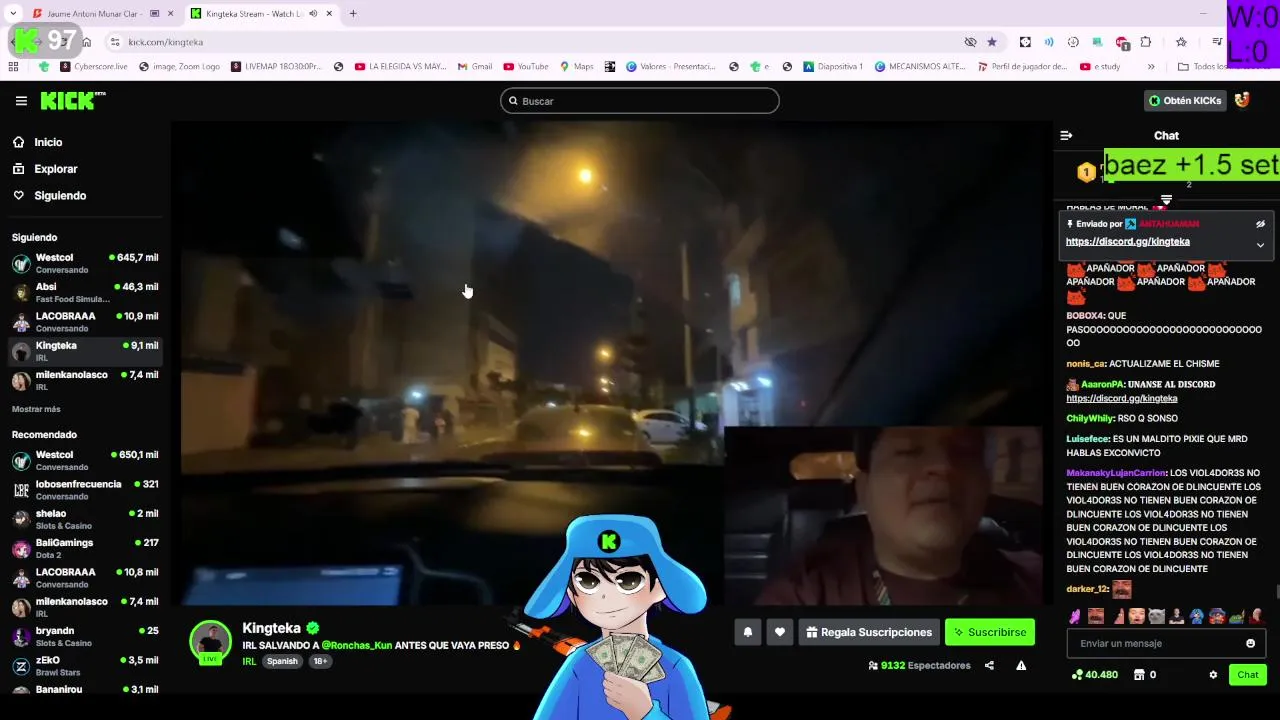
Task: Open lobosenfrecuencia in Recomendado list
Action: [x=85, y=490]
